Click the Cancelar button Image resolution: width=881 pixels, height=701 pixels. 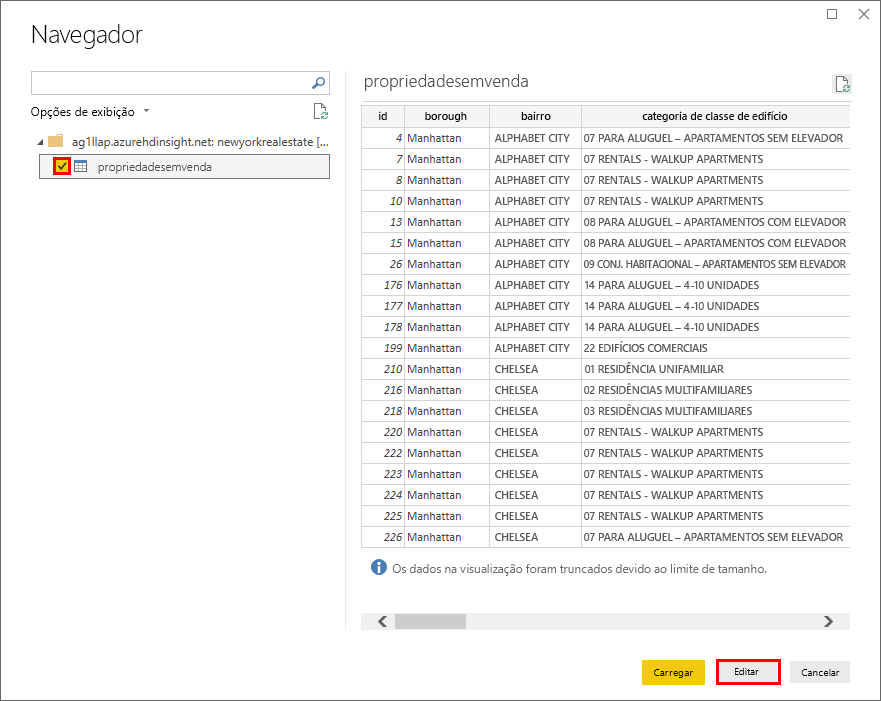click(x=819, y=672)
